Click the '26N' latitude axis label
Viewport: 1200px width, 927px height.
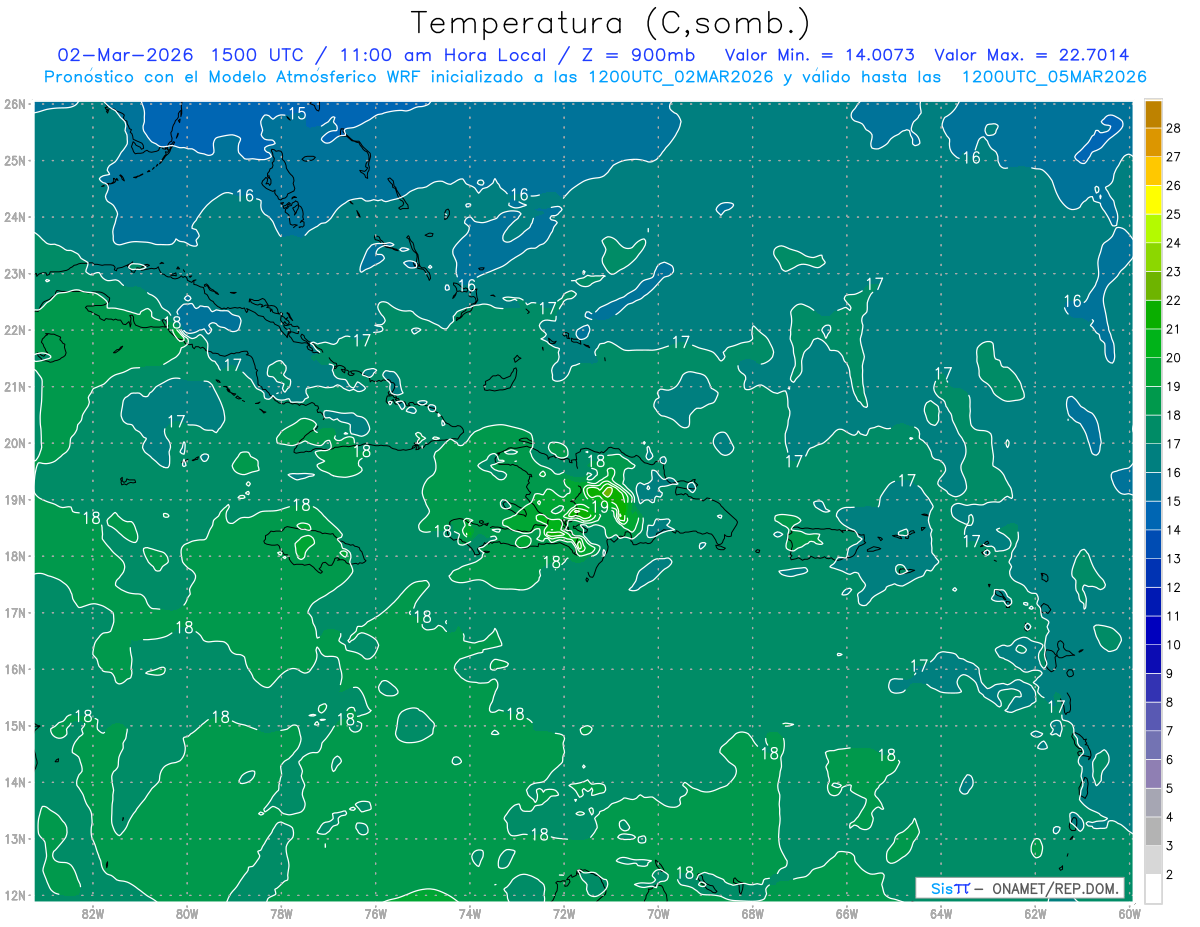(x=14, y=104)
